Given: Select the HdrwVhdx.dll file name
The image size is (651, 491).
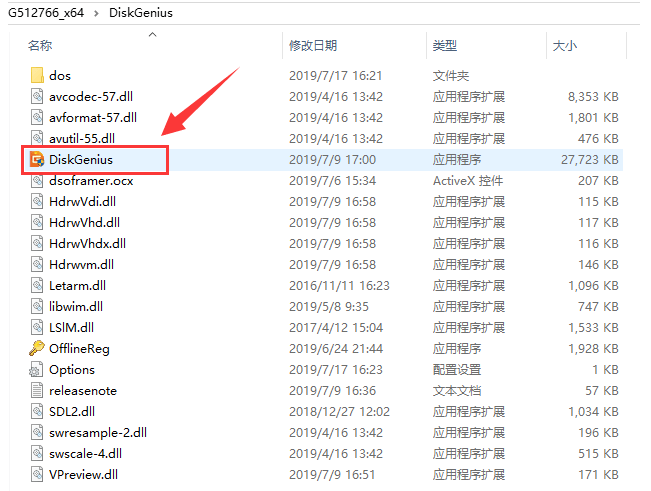Looking at the screenshot, I should [87, 243].
